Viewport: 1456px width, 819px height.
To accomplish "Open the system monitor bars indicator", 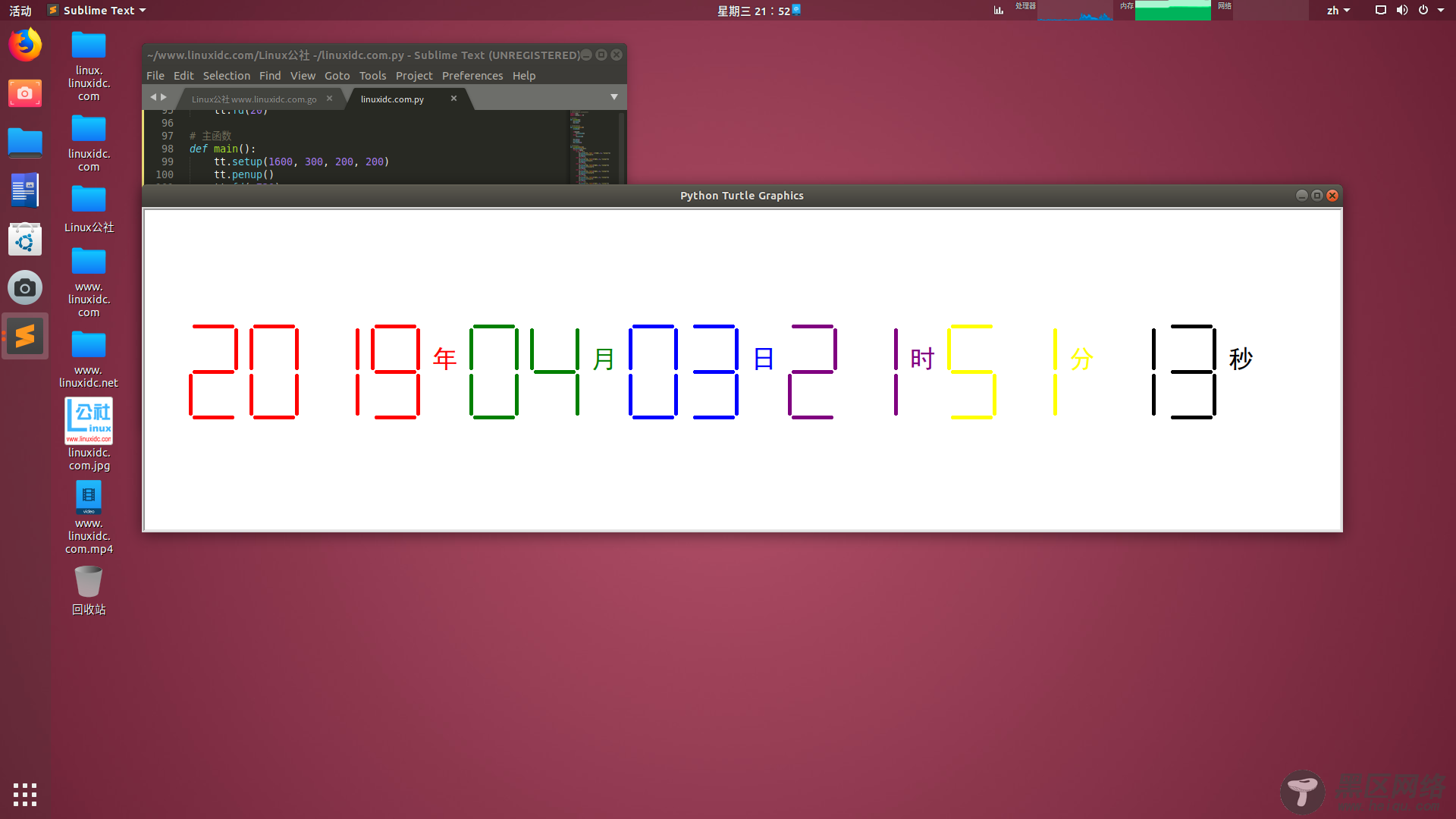I will click(999, 10).
